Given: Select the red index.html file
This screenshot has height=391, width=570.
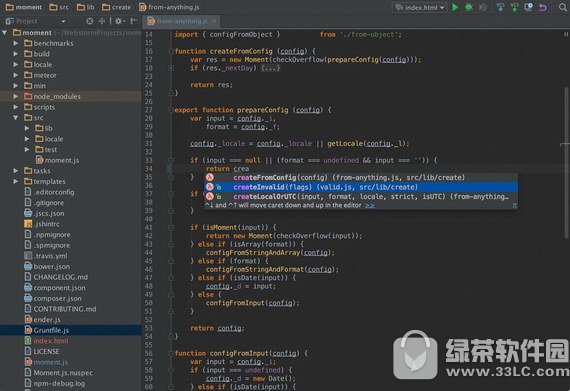Looking at the screenshot, I should coord(46,341).
